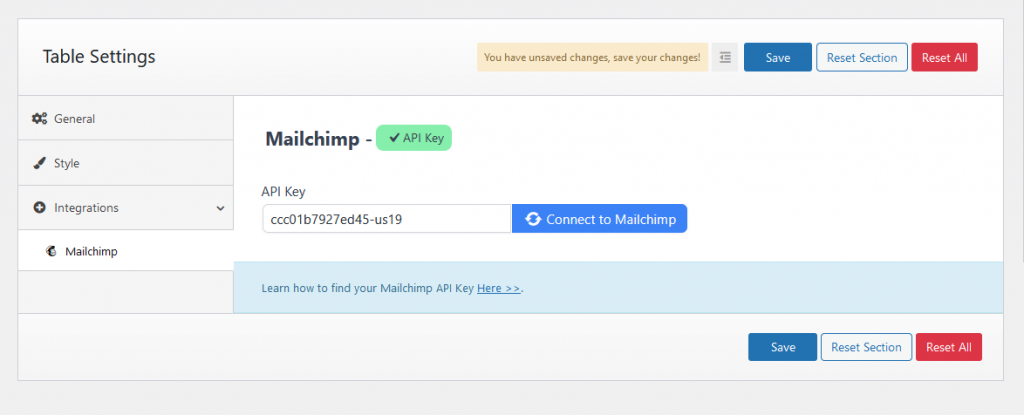Click the bottom Reset Section button
The image size is (1024, 415).
point(866,347)
